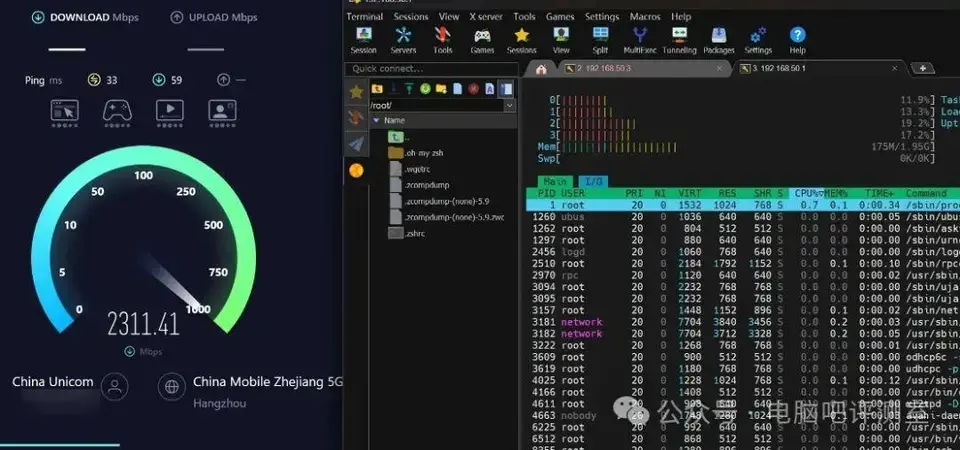Click the new file icon in SFTP toolbar

[x=457, y=89]
